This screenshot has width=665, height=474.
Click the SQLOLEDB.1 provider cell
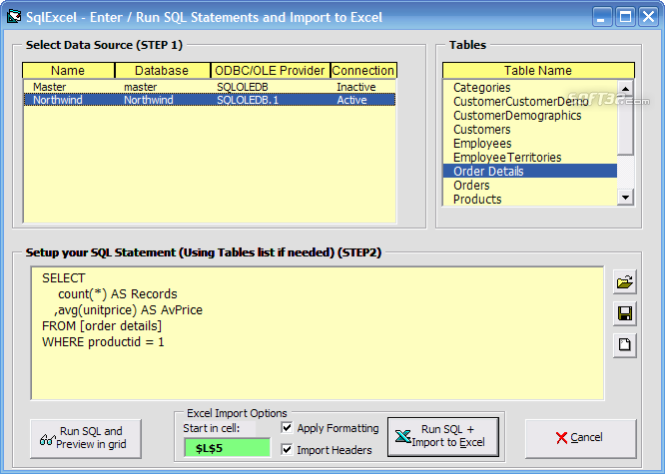(x=248, y=100)
